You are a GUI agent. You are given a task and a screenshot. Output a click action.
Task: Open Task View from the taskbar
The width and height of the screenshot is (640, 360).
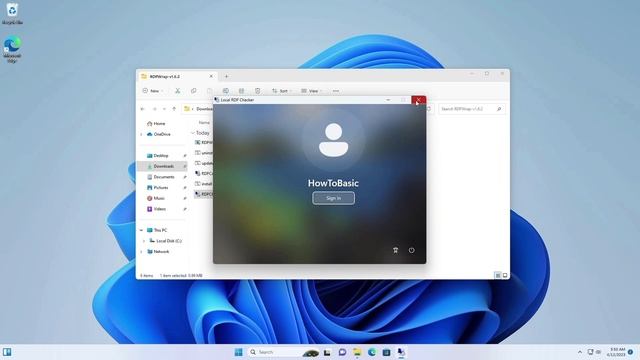pyautogui.click(x=327, y=352)
